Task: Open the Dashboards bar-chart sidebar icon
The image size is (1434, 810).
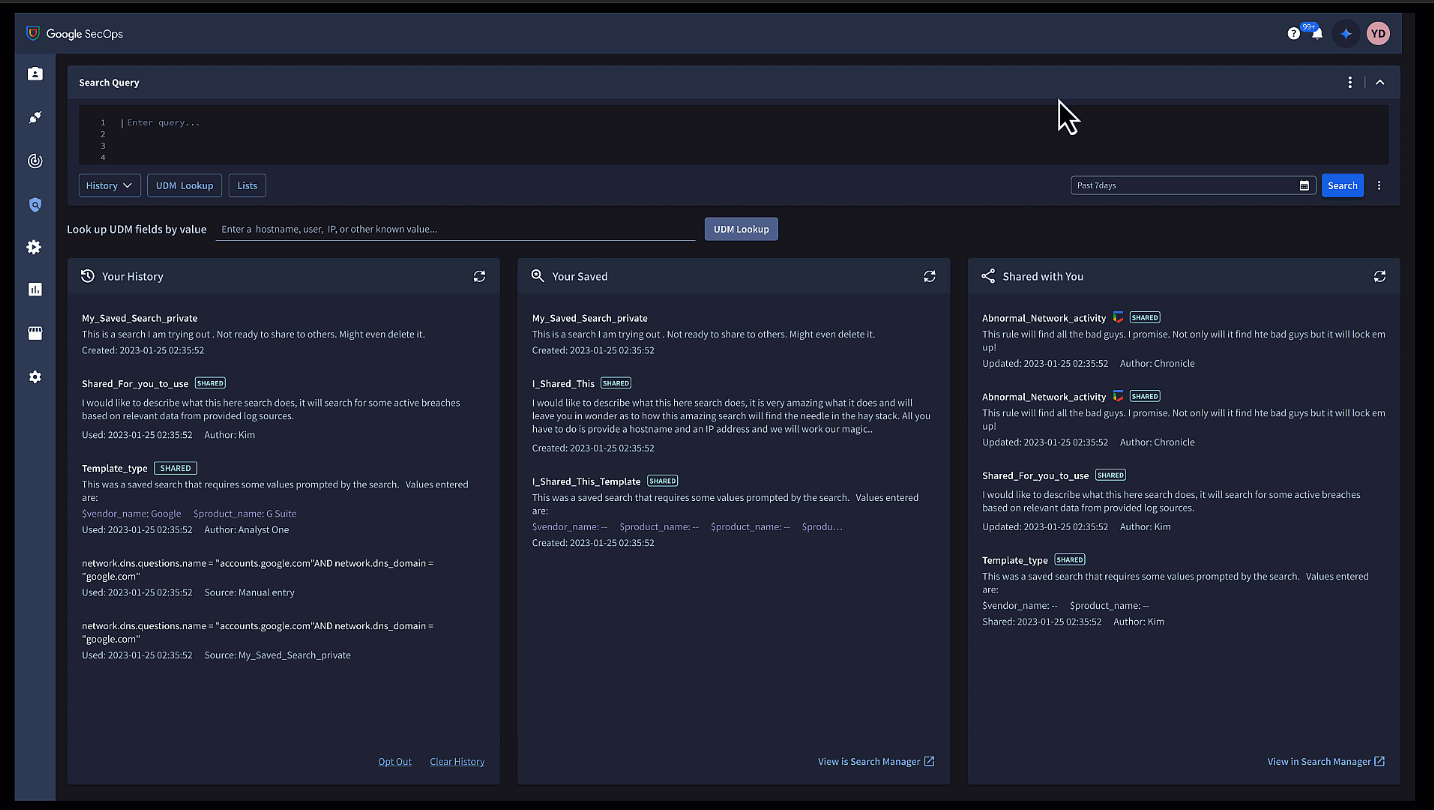Action: coord(35,289)
